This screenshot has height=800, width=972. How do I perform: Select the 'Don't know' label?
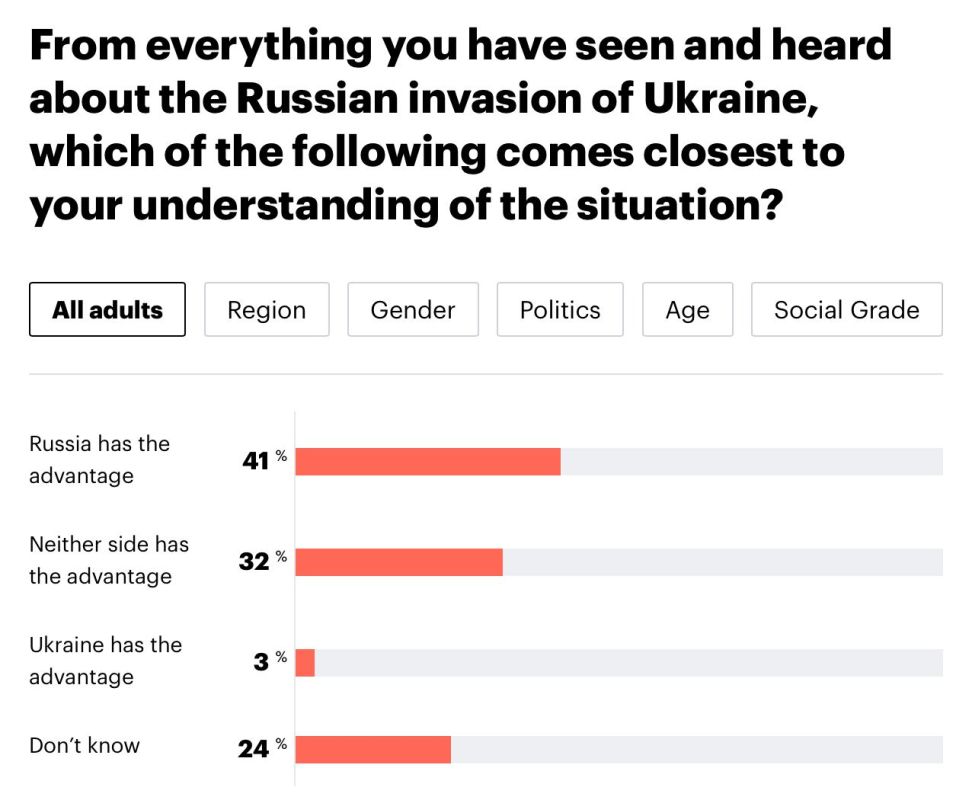click(84, 745)
